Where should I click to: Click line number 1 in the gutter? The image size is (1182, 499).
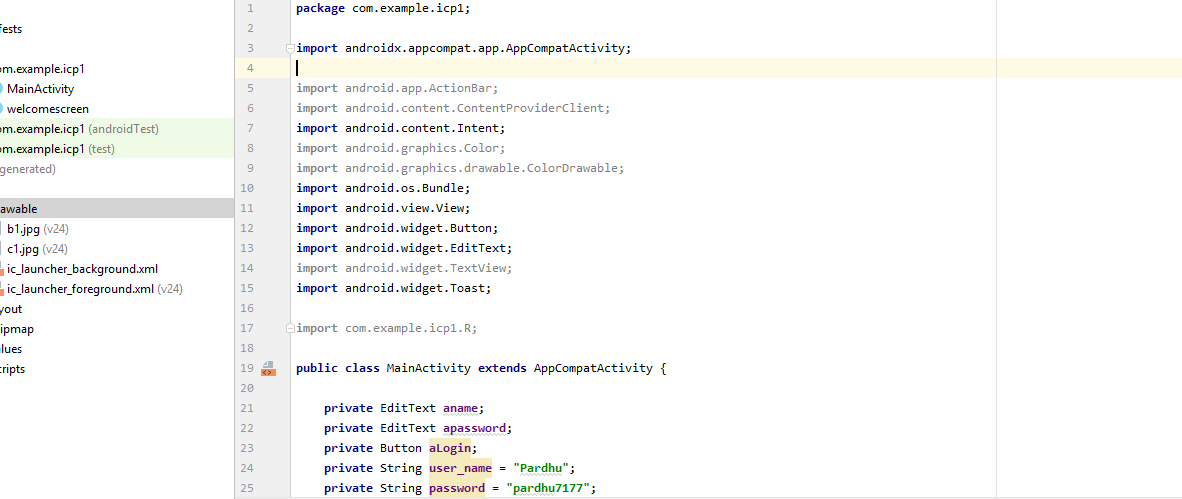click(250, 8)
